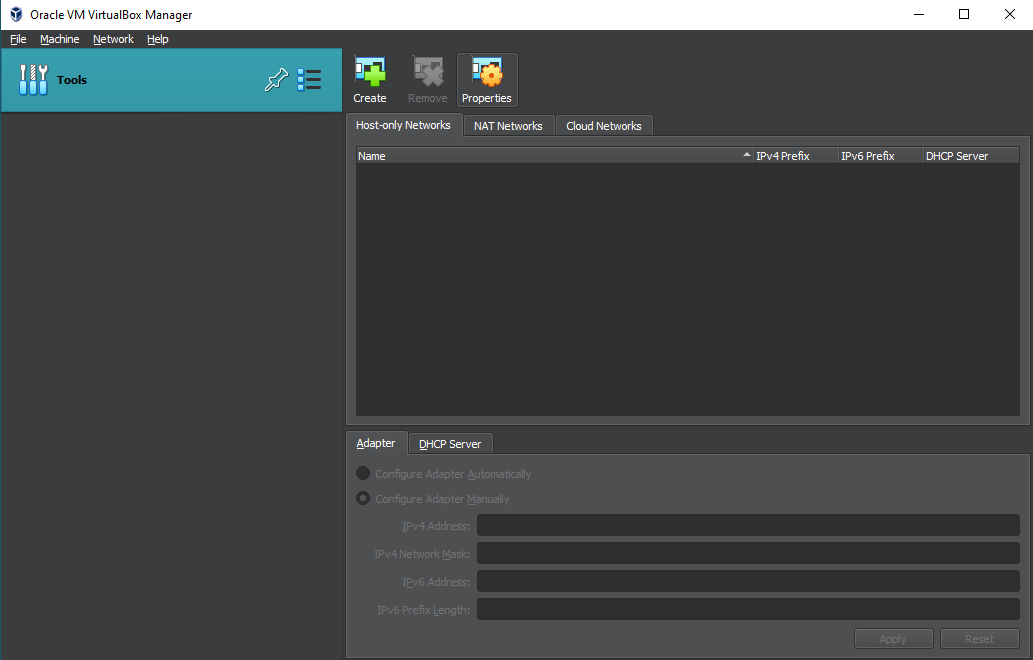Click the Apply button
This screenshot has width=1033, height=660.
pos(893,639)
